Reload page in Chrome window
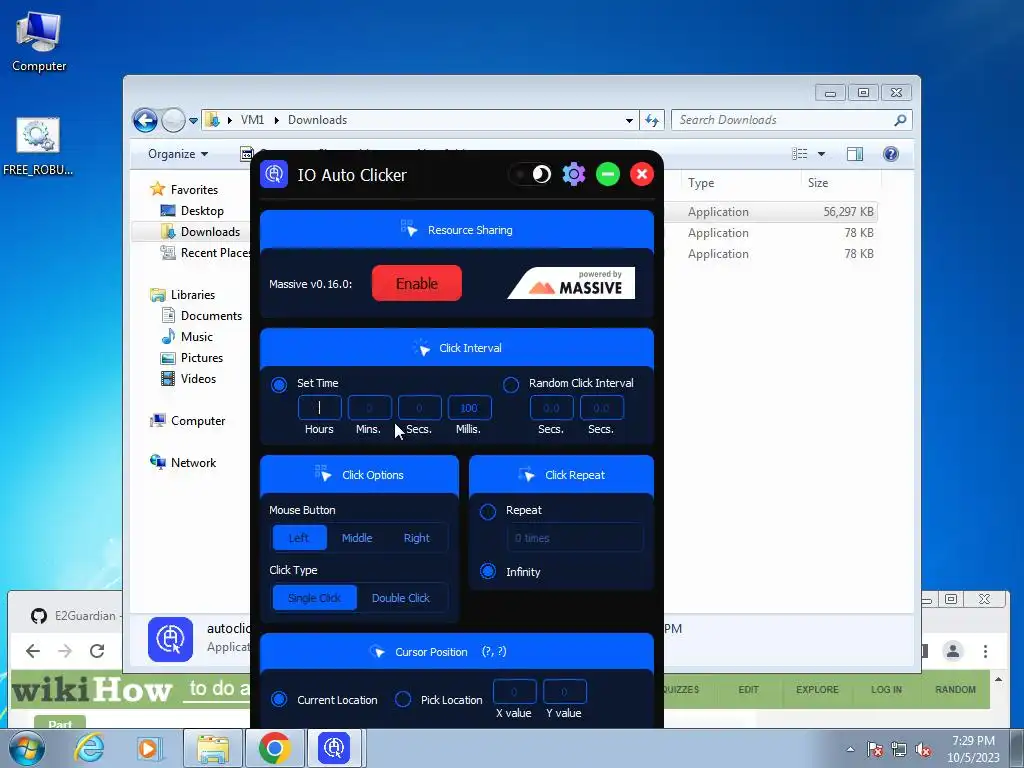The width and height of the screenshot is (1024, 768). pos(97,650)
